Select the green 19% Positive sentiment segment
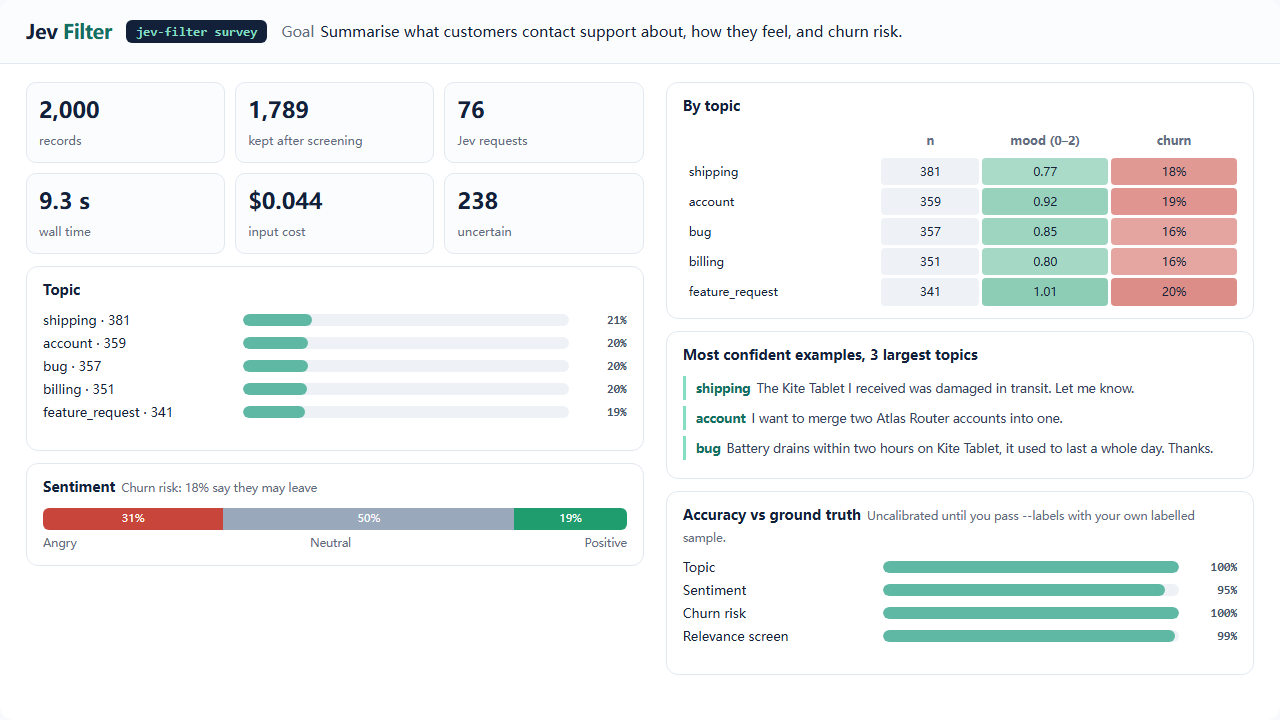 point(570,518)
